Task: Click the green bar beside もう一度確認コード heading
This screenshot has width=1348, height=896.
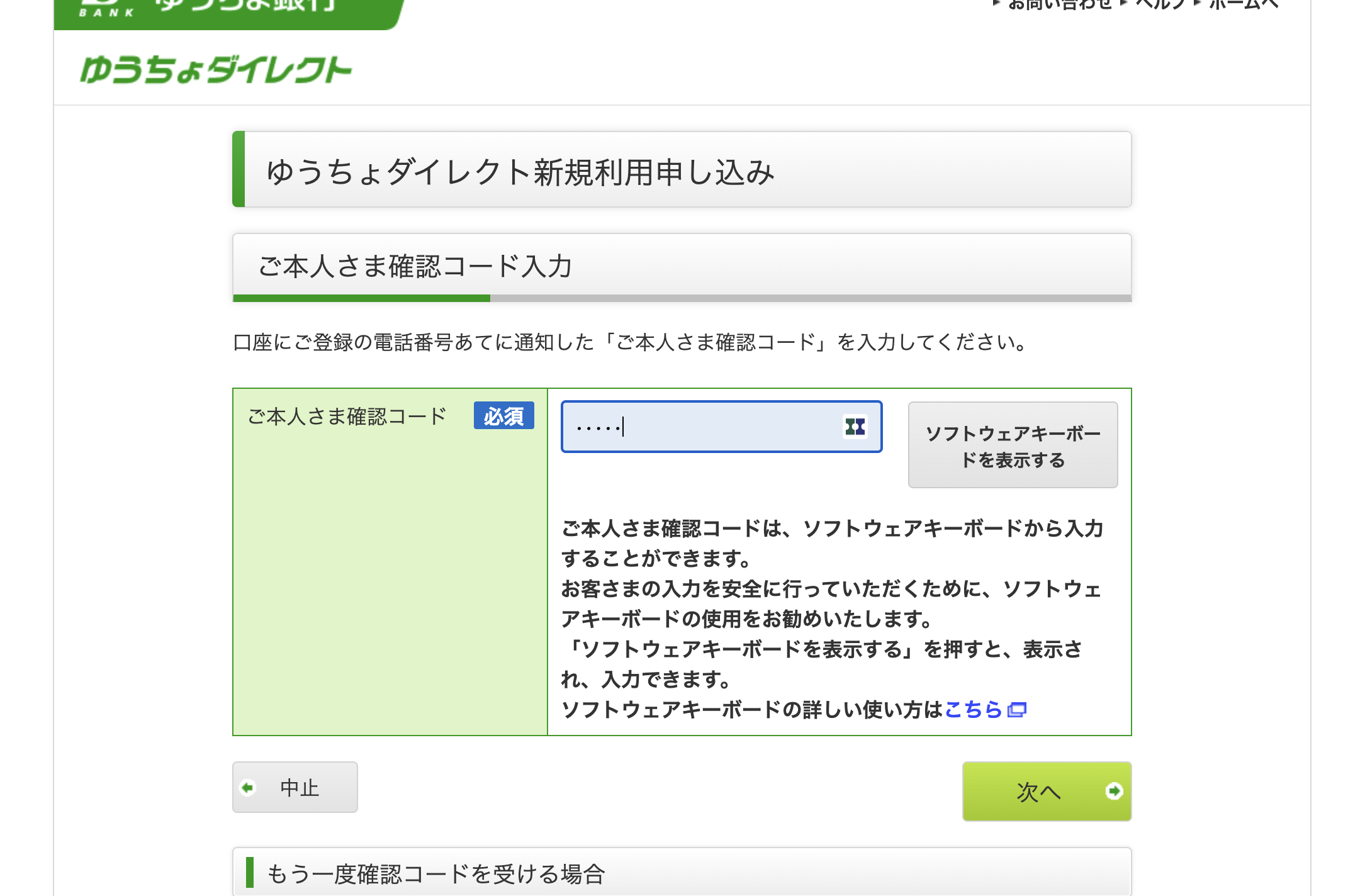Action: pyautogui.click(x=250, y=873)
